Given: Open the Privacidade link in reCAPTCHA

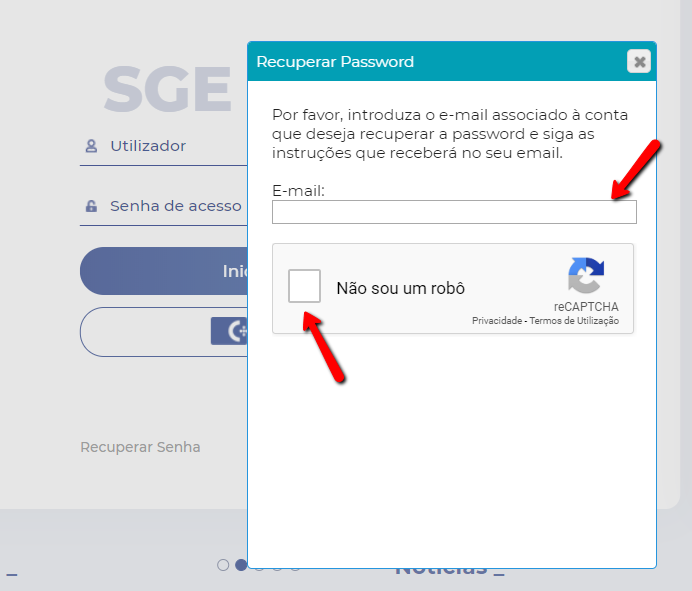Looking at the screenshot, I should (x=497, y=321).
